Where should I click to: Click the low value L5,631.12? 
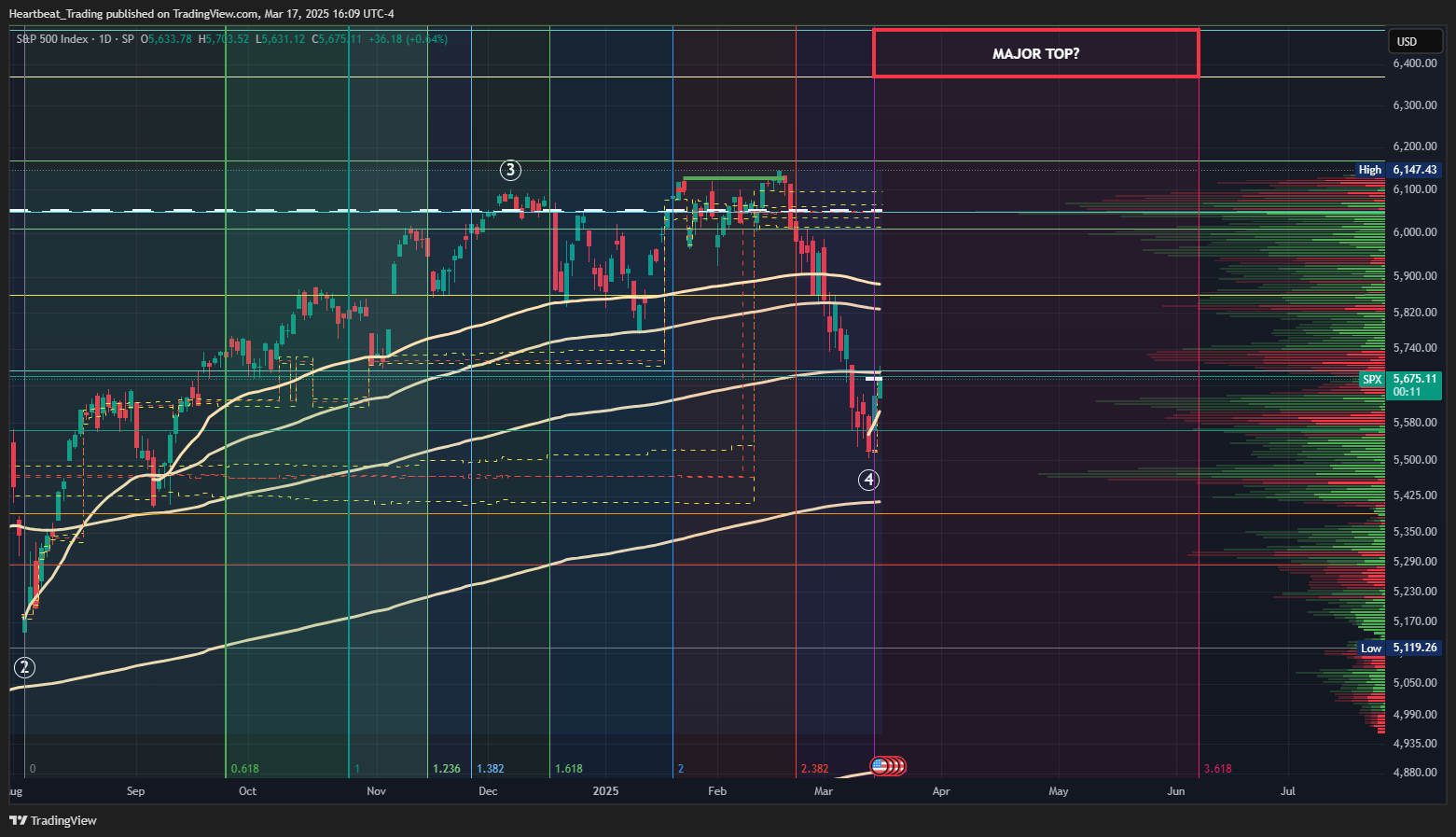coord(281,39)
